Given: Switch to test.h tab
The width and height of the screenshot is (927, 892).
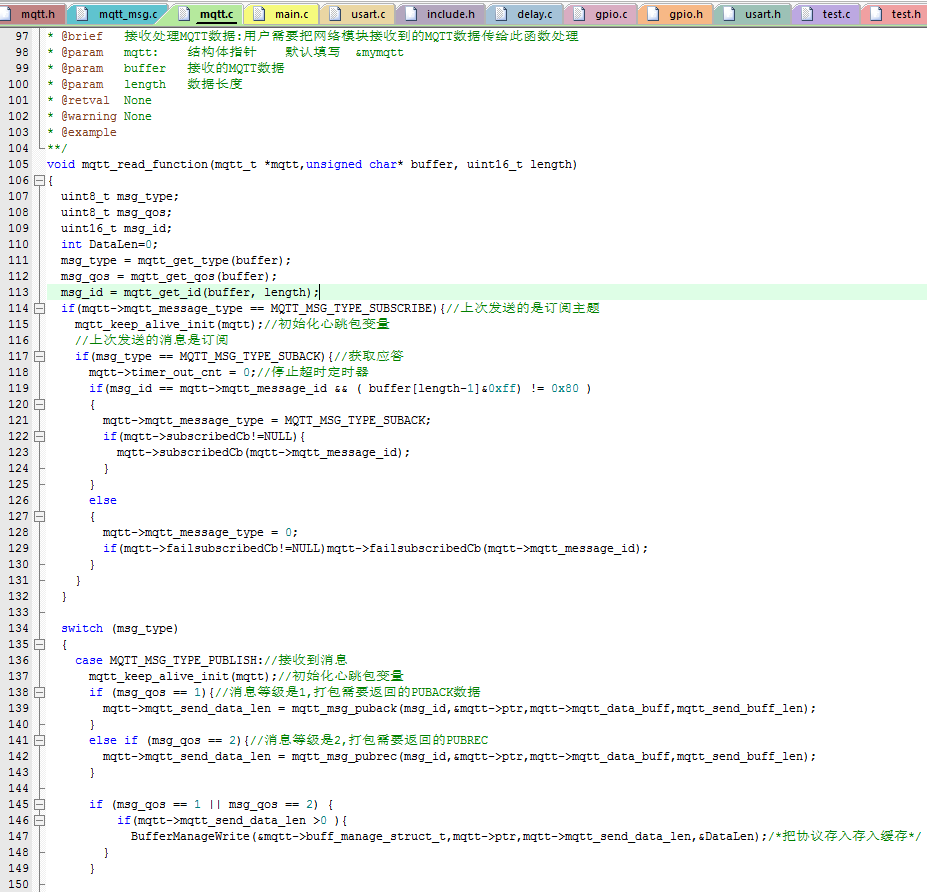Looking at the screenshot, I should [894, 14].
